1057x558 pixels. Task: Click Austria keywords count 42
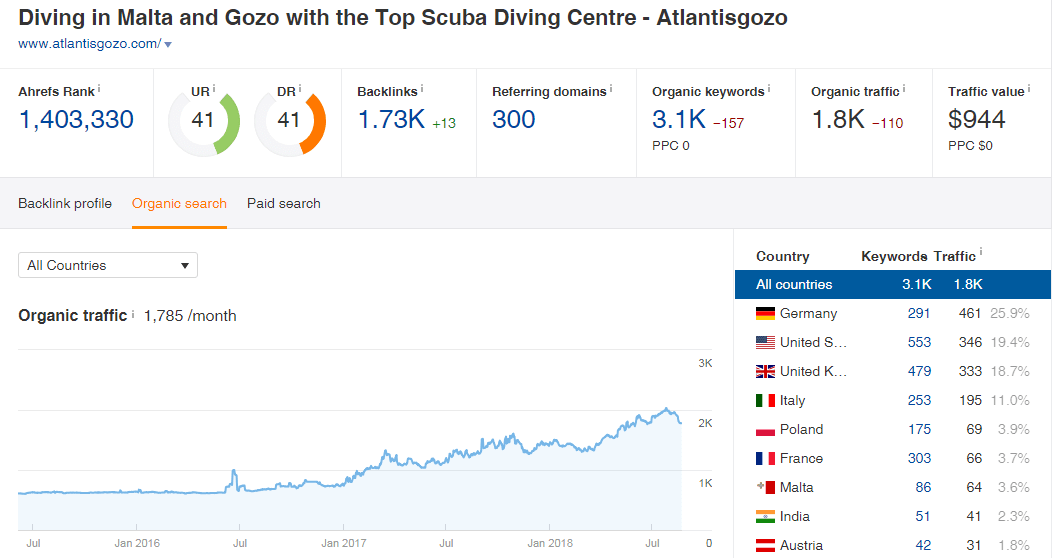pos(923,545)
